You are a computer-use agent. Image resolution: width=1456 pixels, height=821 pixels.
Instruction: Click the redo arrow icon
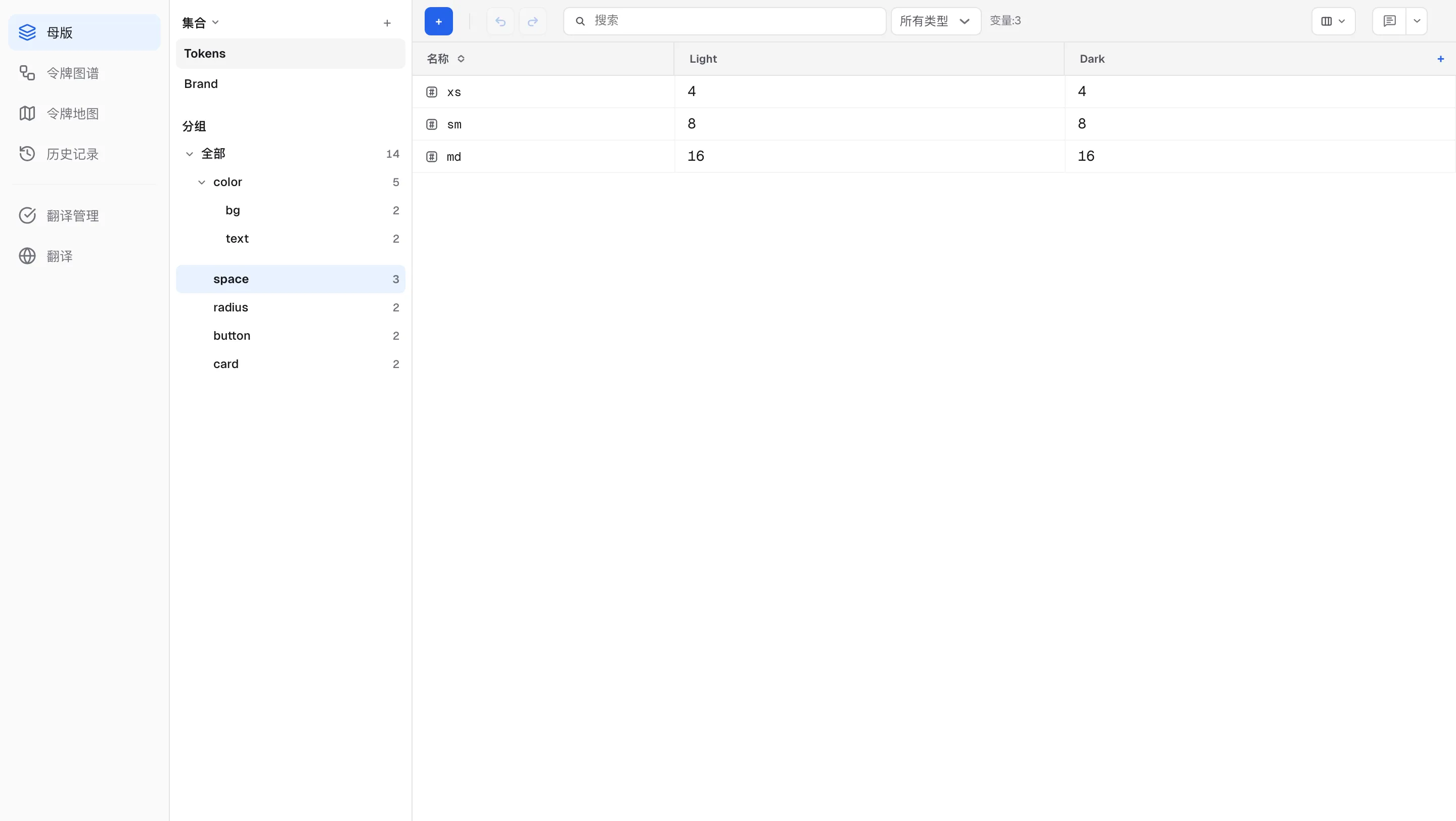pyautogui.click(x=532, y=21)
